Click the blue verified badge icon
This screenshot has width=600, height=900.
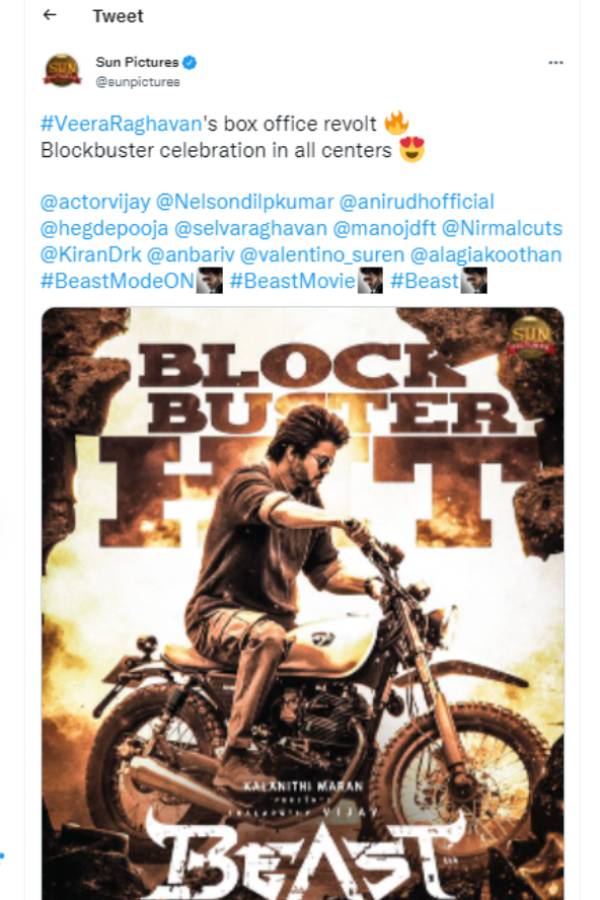(190, 62)
